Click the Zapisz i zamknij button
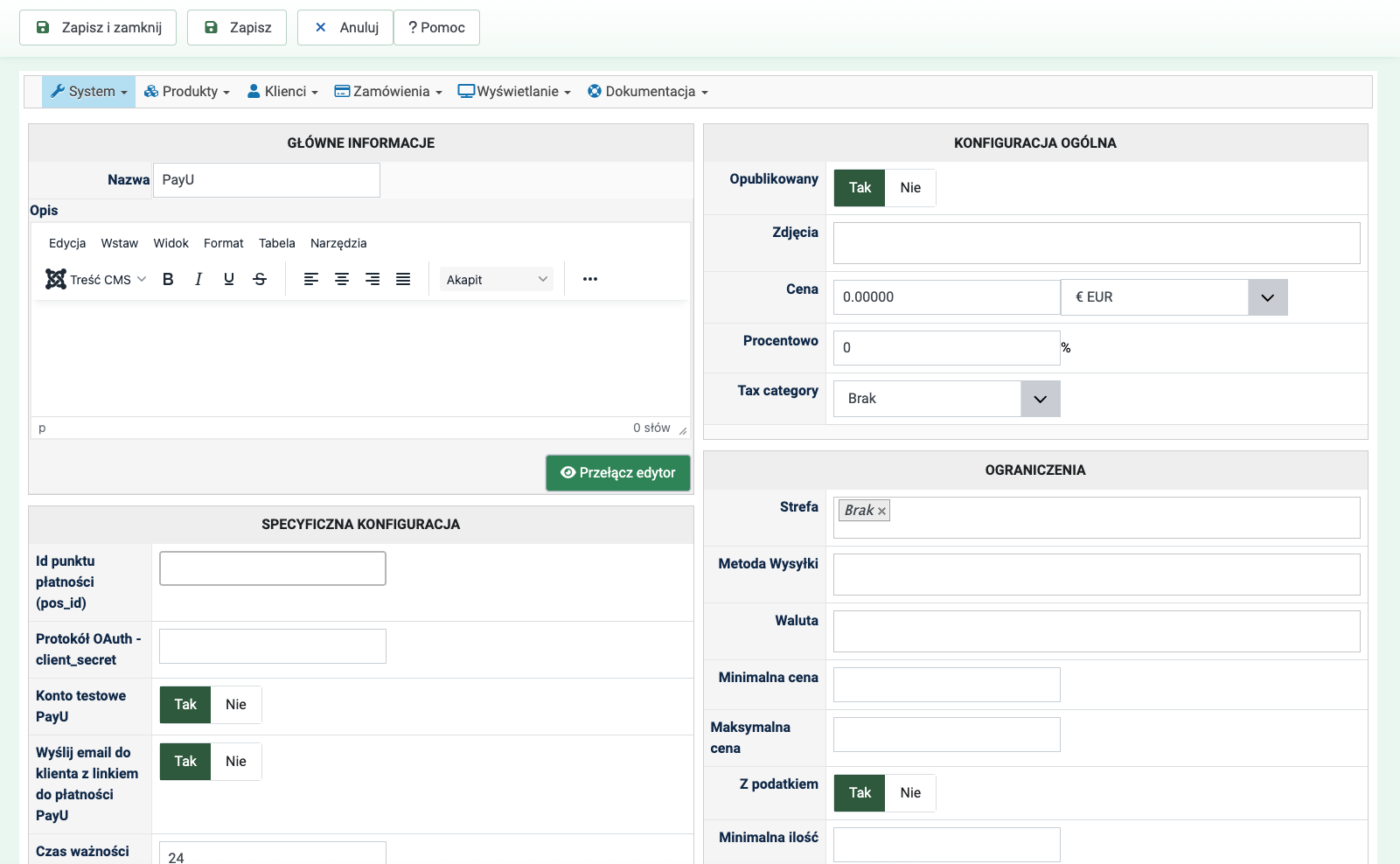Viewport: 1400px width, 864px height. click(98, 28)
